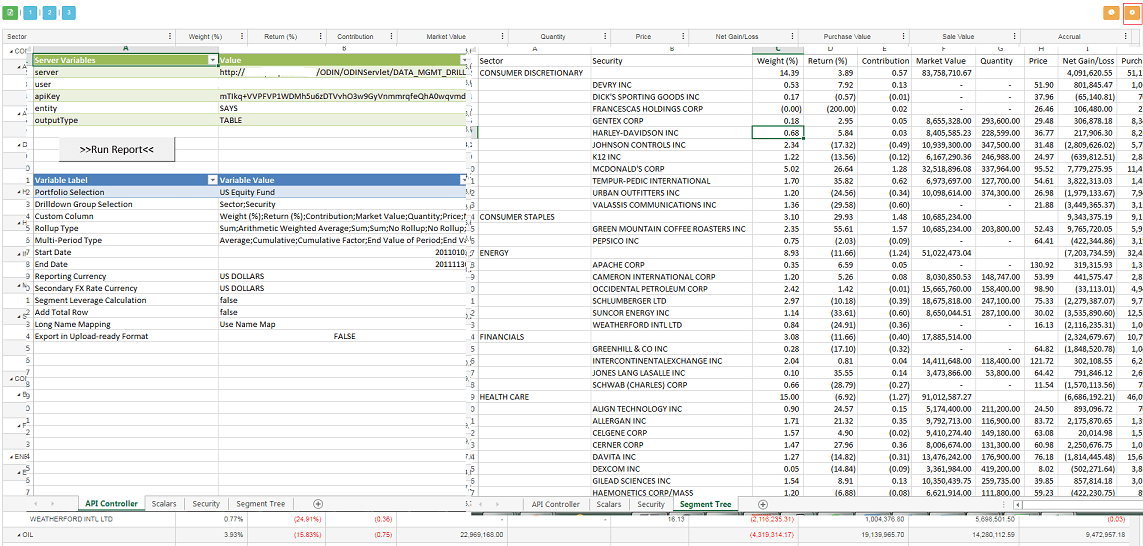Open the Sector column options menu
1143x546 pixels.
coord(169,36)
